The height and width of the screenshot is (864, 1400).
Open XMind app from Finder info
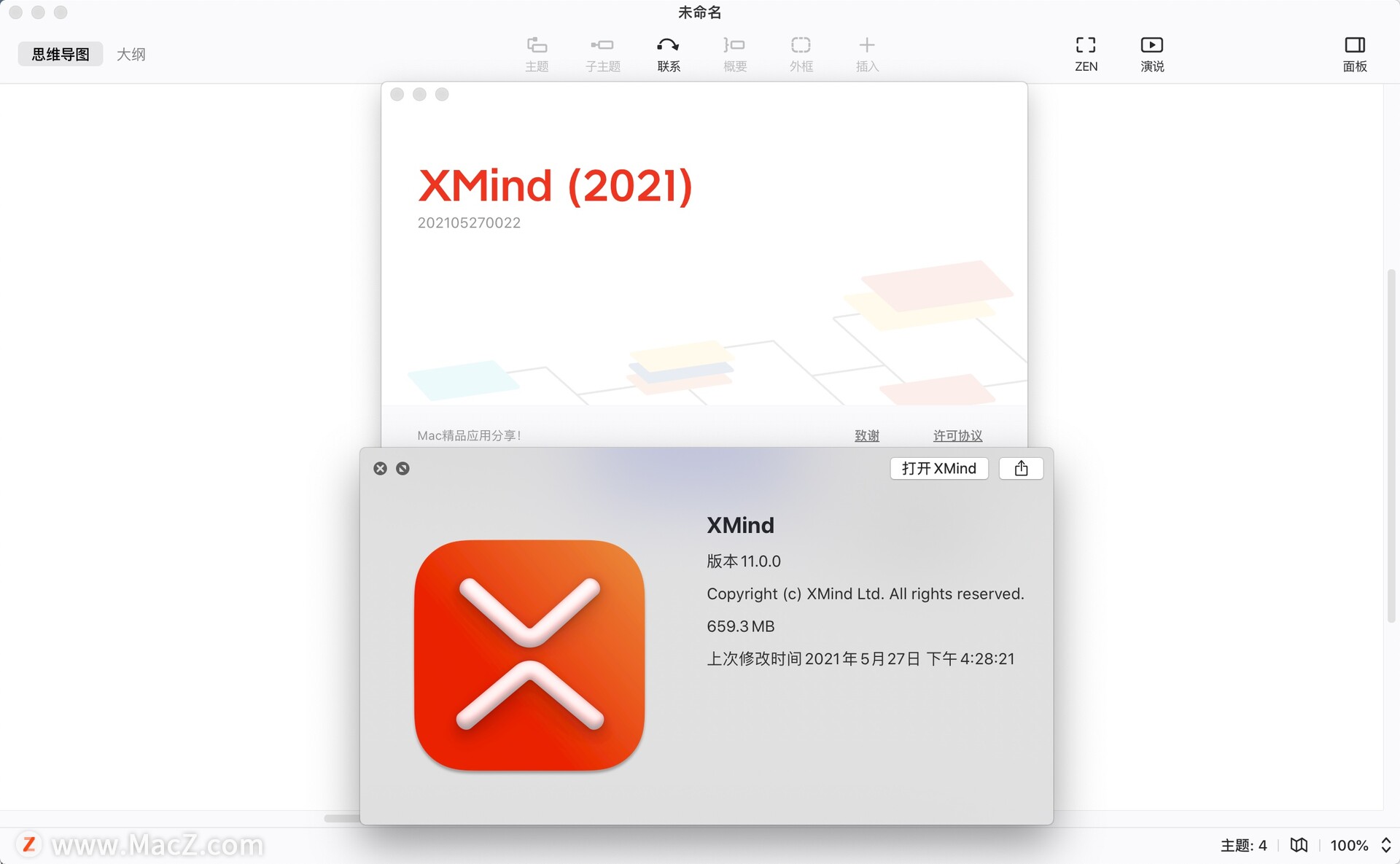pos(939,468)
